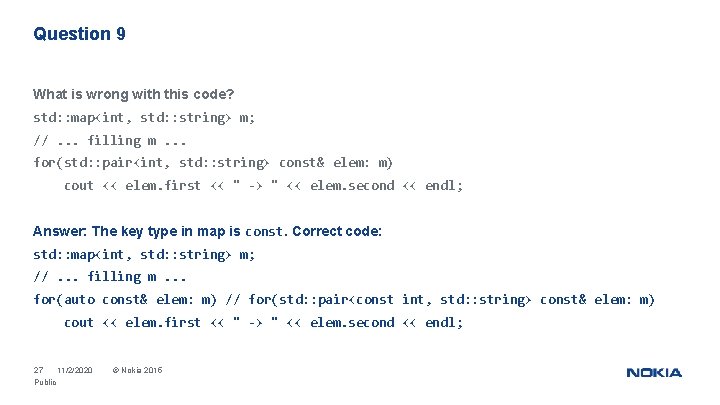Click the date 11/2/2020 in the footer
Screen dimensions: 720x405
click(75, 370)
